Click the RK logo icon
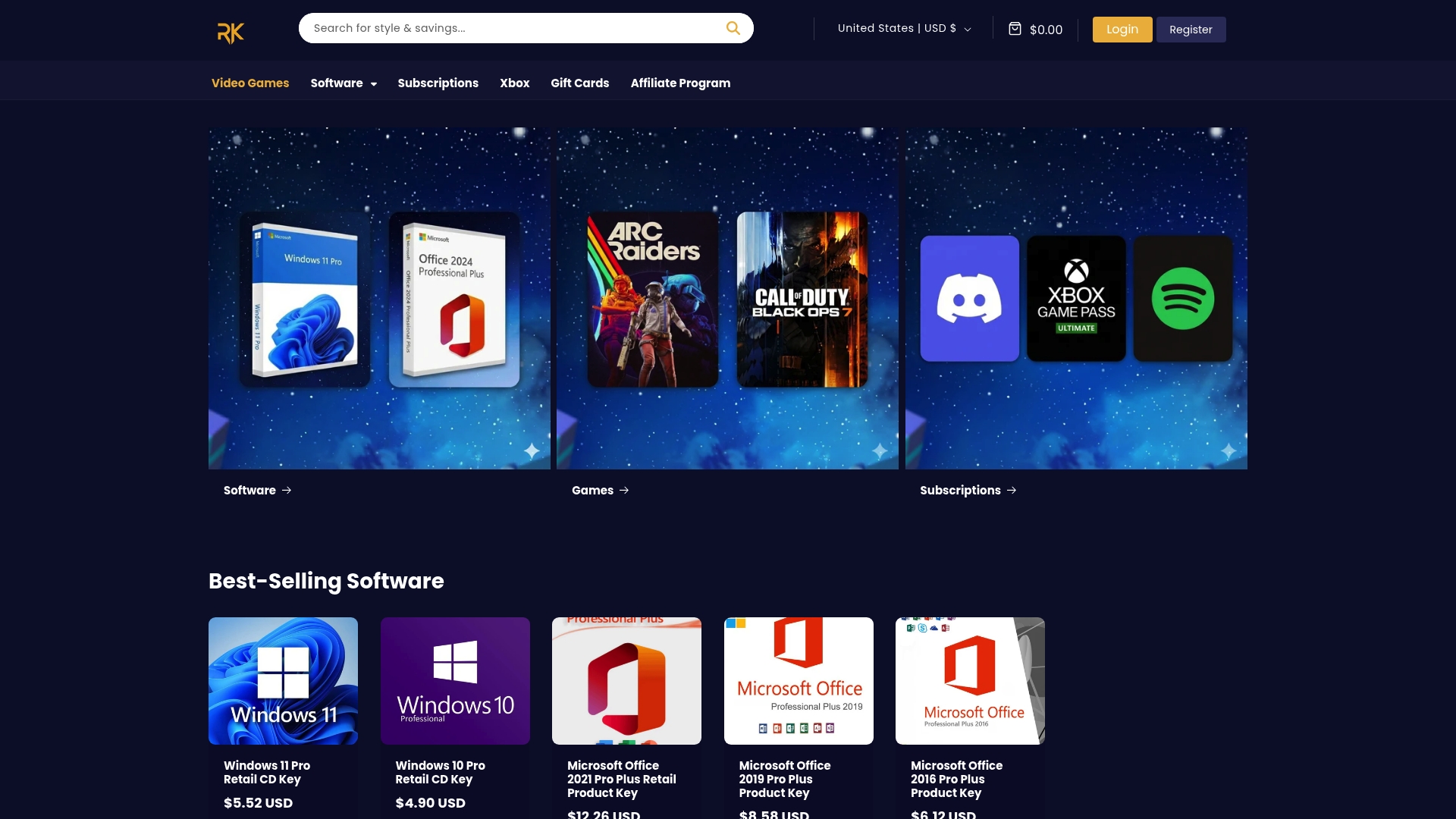The height and width of the screenshot is (819, 1456). coord(231,33)
